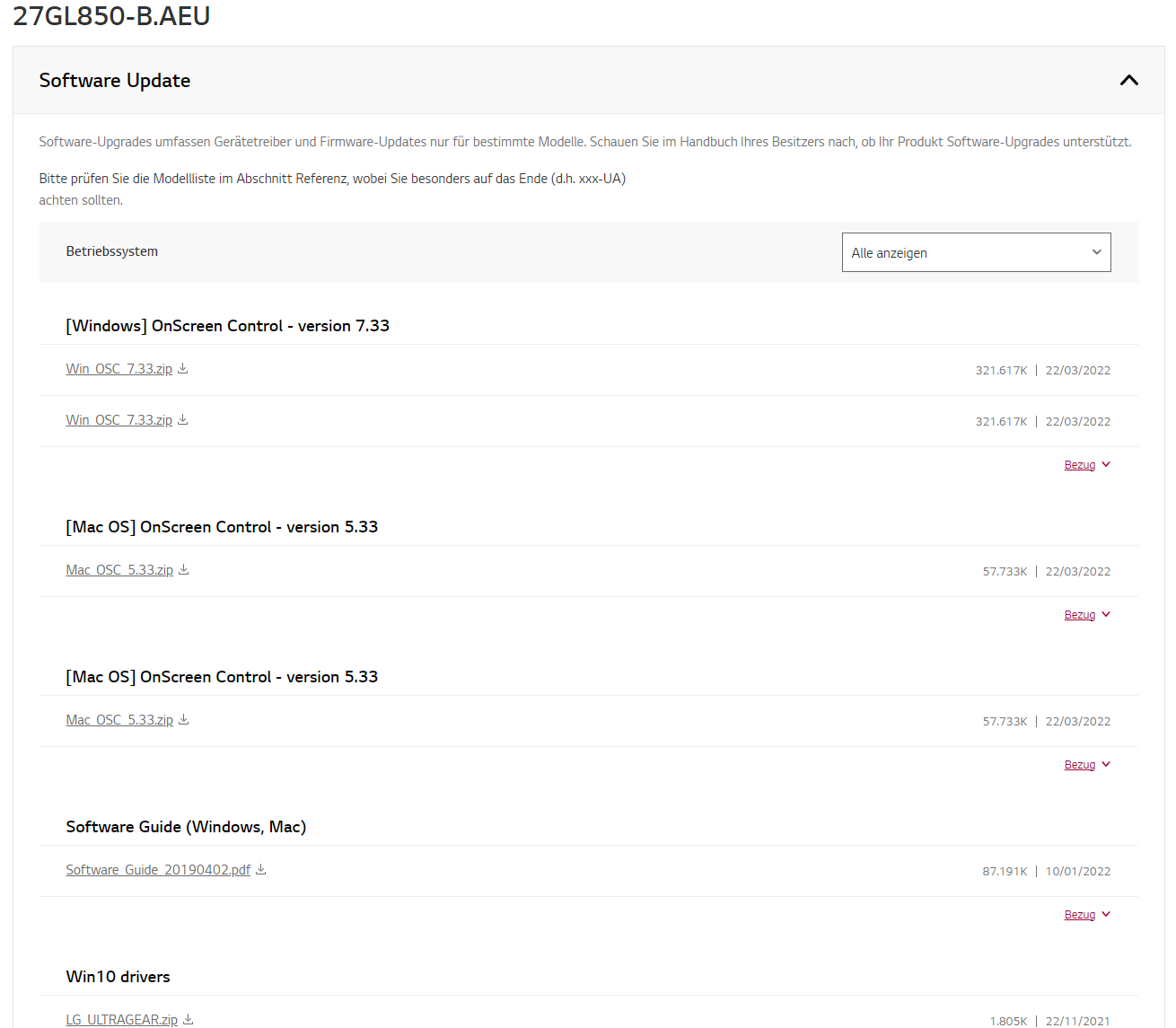Click the Software Update accordion heading text
The height and width of the screenshot is (1028, 1176).
pos(115,81)
